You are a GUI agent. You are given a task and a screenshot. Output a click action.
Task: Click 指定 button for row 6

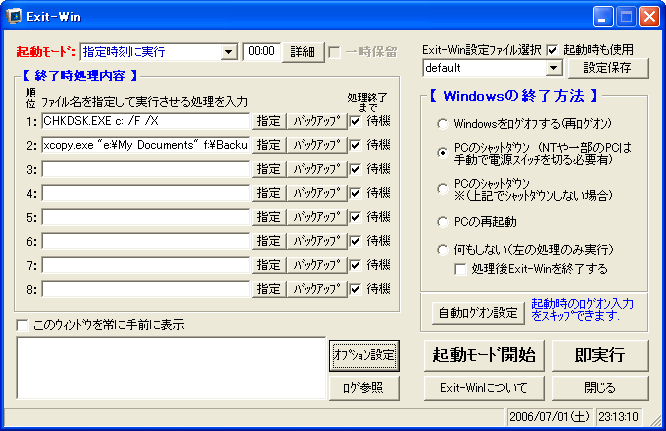tap(269, 241)
